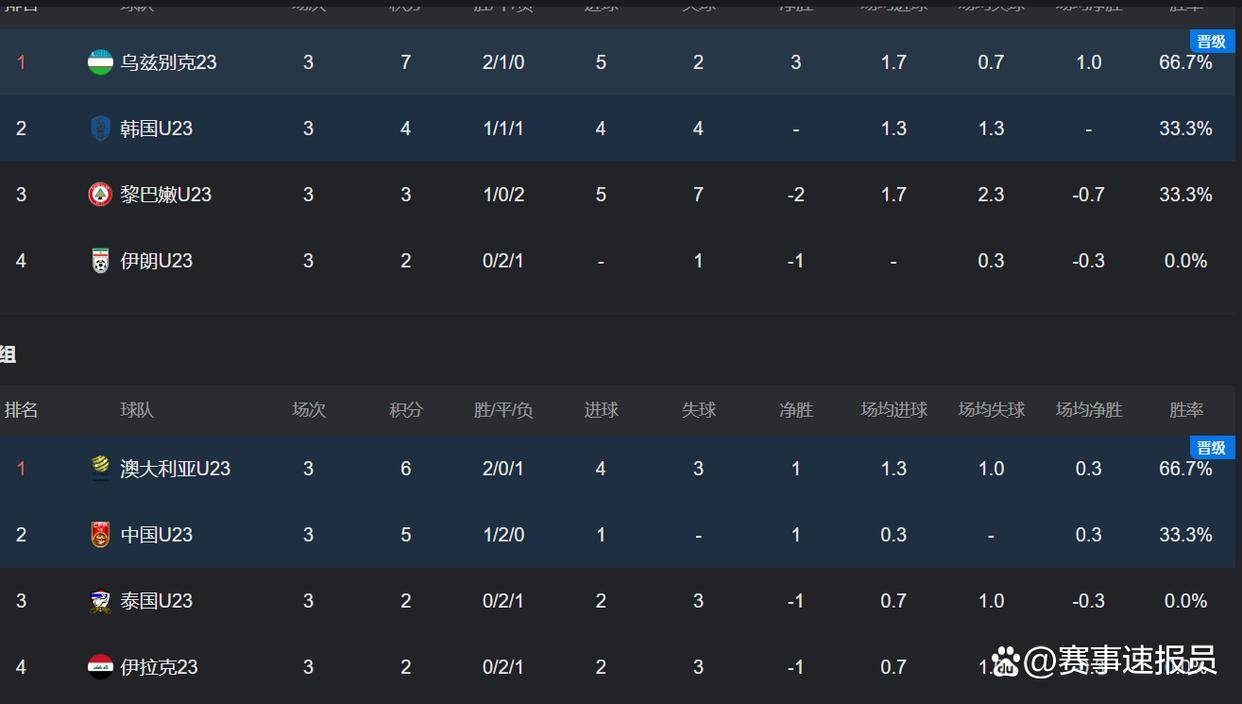
Task: Click the 进球 column header
Action: (x=601, y=410)
